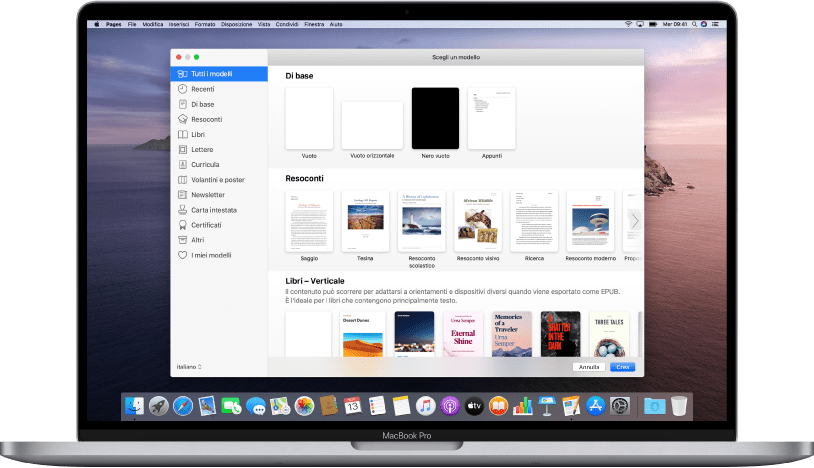814x468 pixels.
Task: Launch Keynote from the Dock
Action: tap(546, 406)
